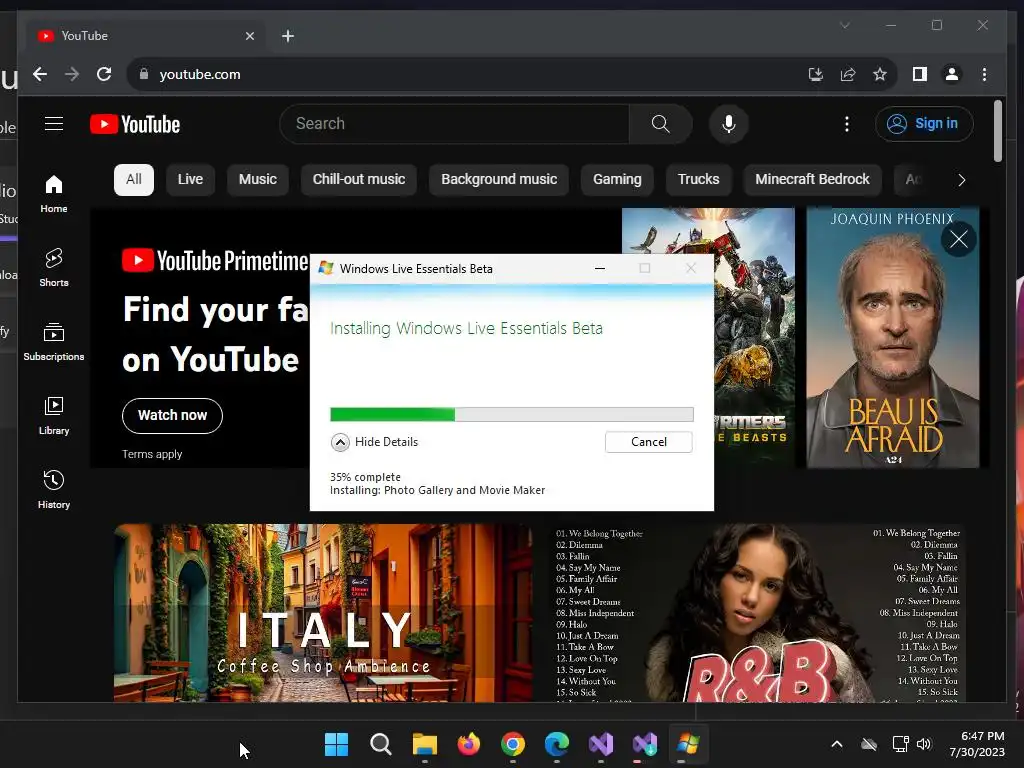Click the Watch now button
This screenshot has height=768, width=1024.
click(172, 415)
